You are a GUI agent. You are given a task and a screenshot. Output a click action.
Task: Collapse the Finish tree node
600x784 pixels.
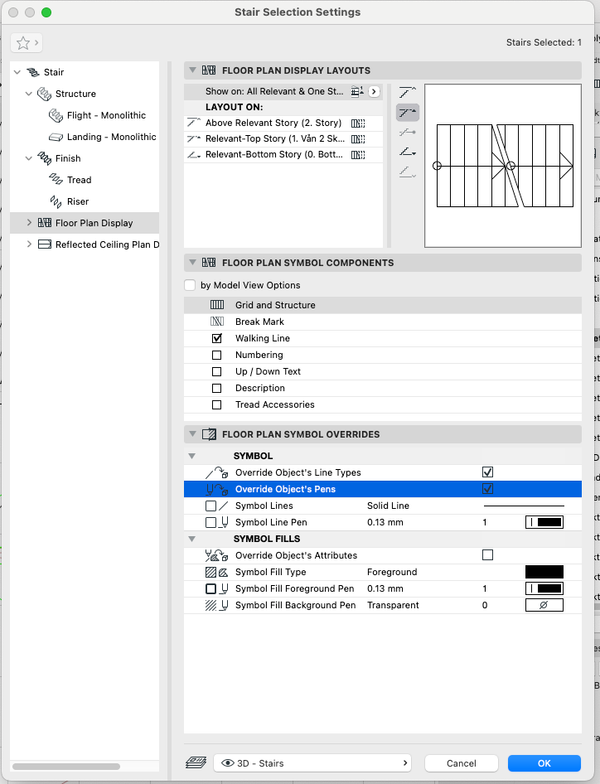click(29, 158)
